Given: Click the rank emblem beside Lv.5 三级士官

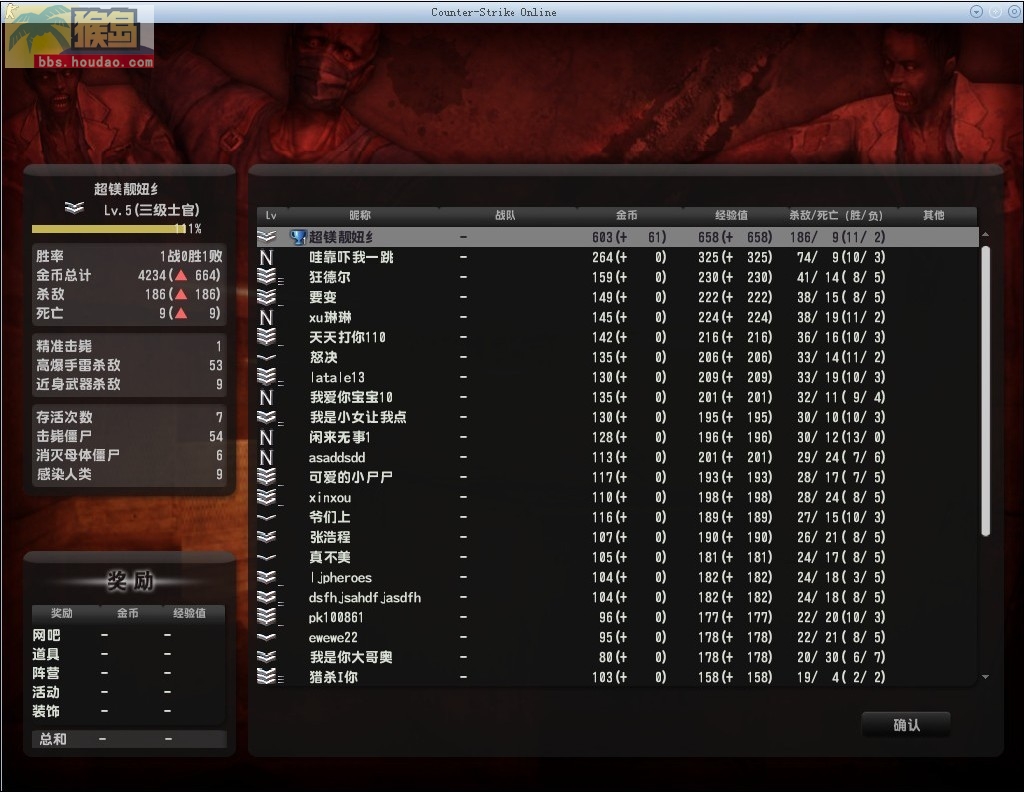Looking at the screenshot, I should click(74, 208).
